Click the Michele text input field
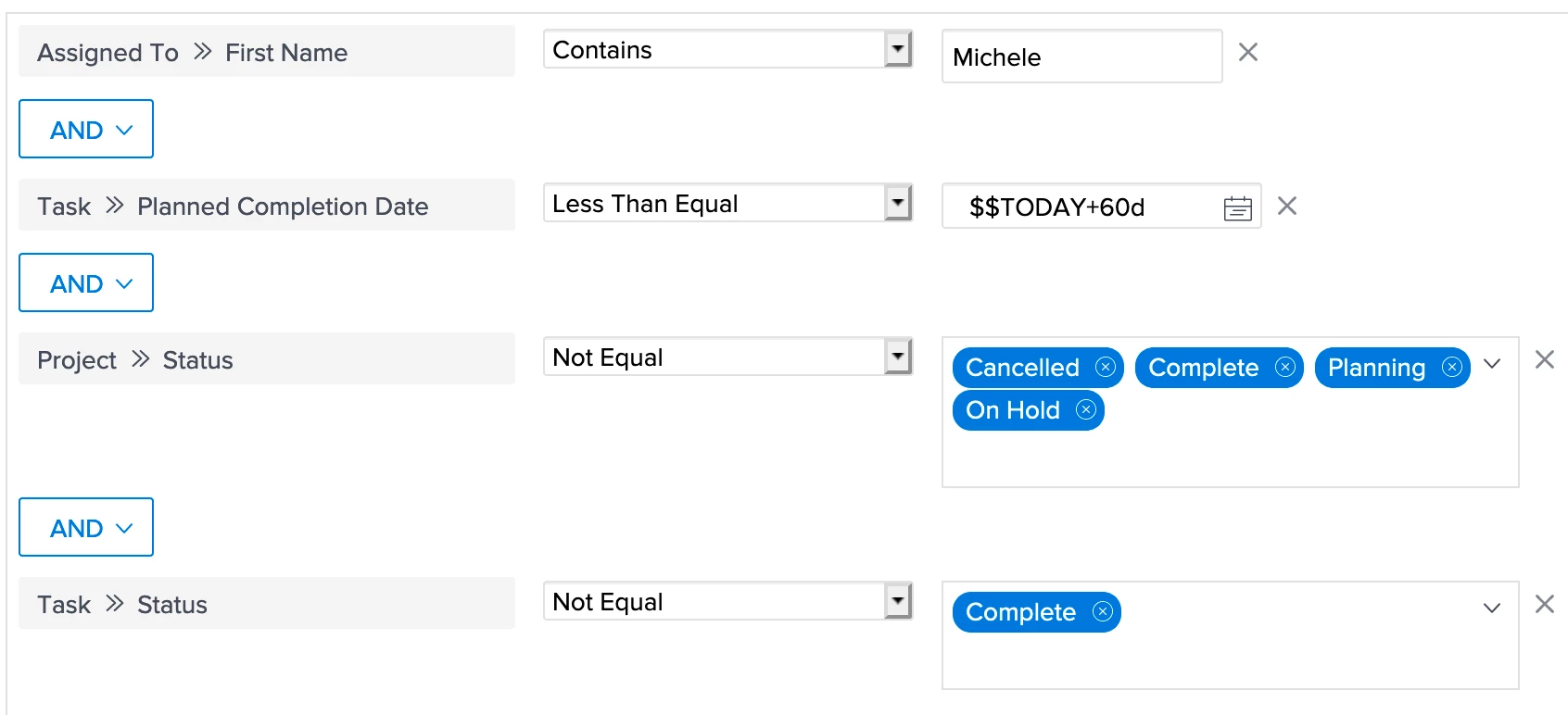Screen dimensions: 1568x715 (1082, 56)
